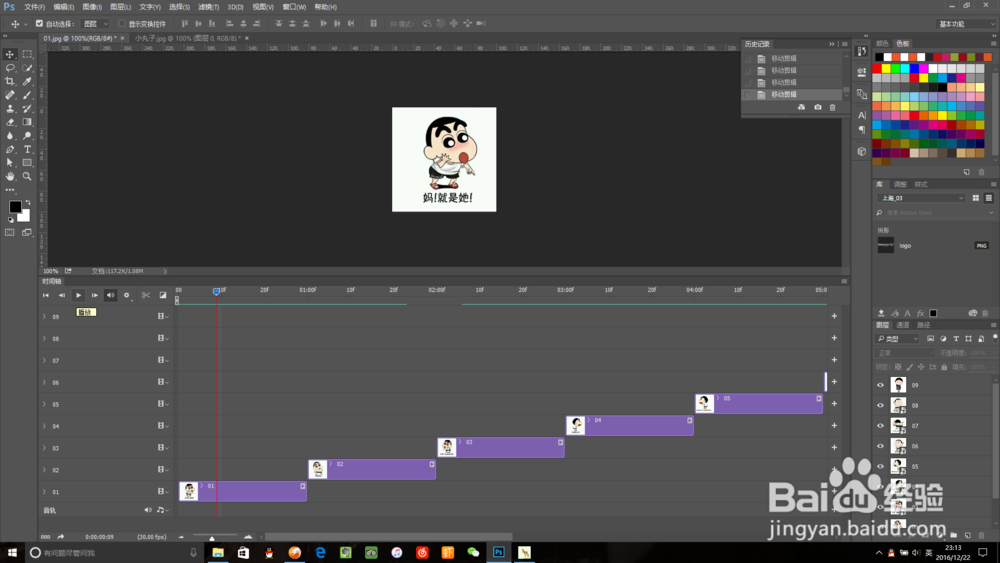Pick the yellow swatch in Swatches panel
Viewport: 1000px width, 563px height.
click(x=886, y=68)
